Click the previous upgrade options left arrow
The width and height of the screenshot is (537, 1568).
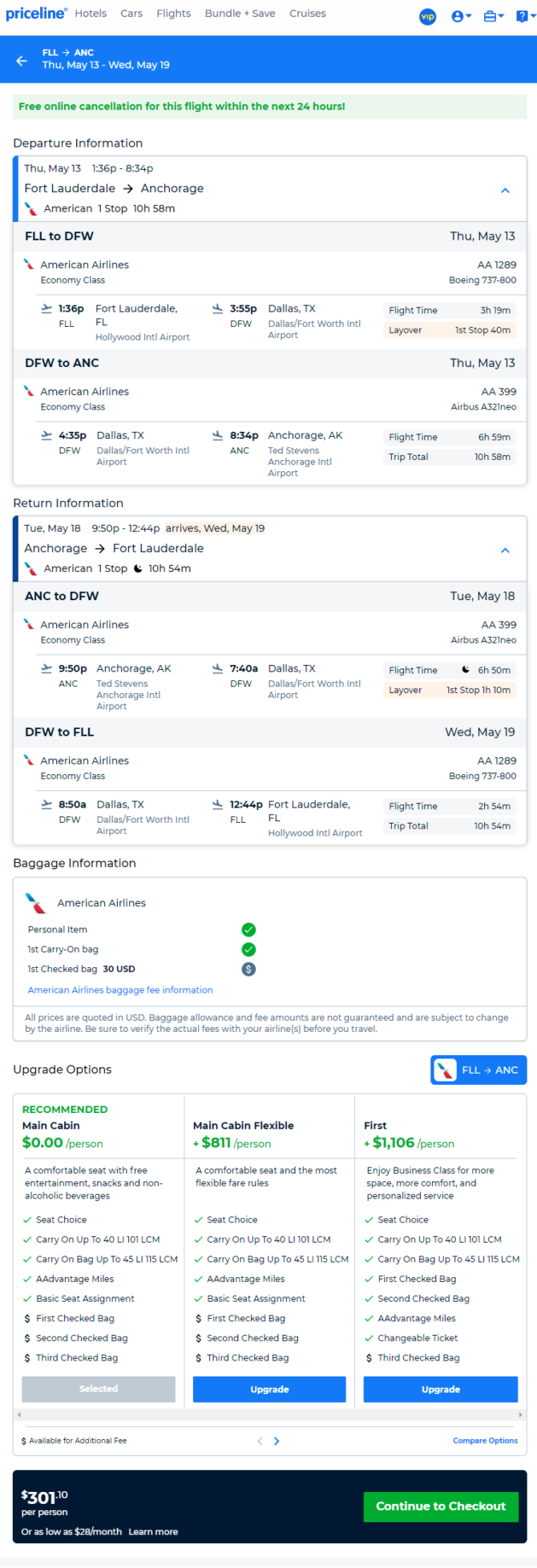260,1441
